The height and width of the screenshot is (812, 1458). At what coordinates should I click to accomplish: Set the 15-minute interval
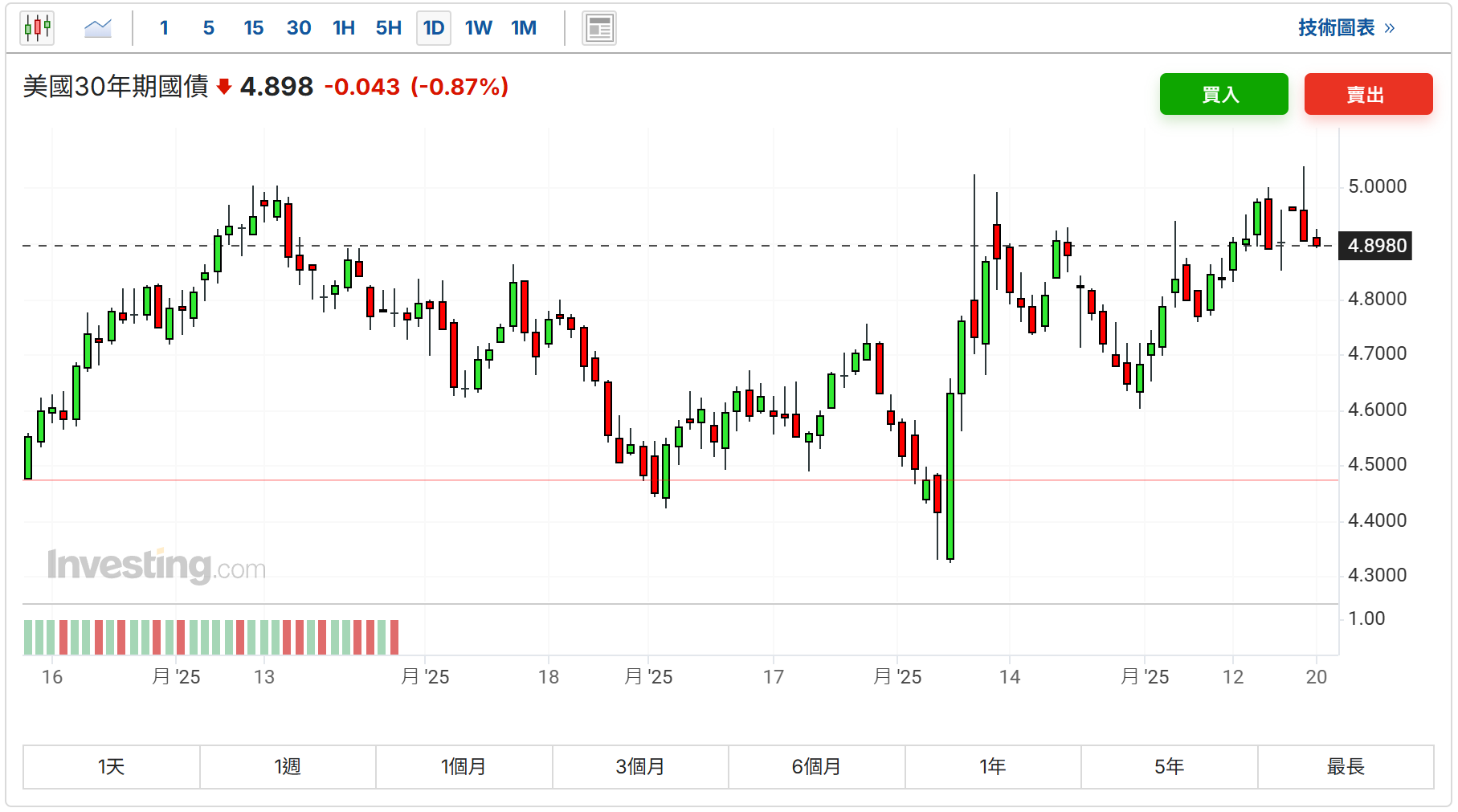pyautogui.click(x=254, y=28)
